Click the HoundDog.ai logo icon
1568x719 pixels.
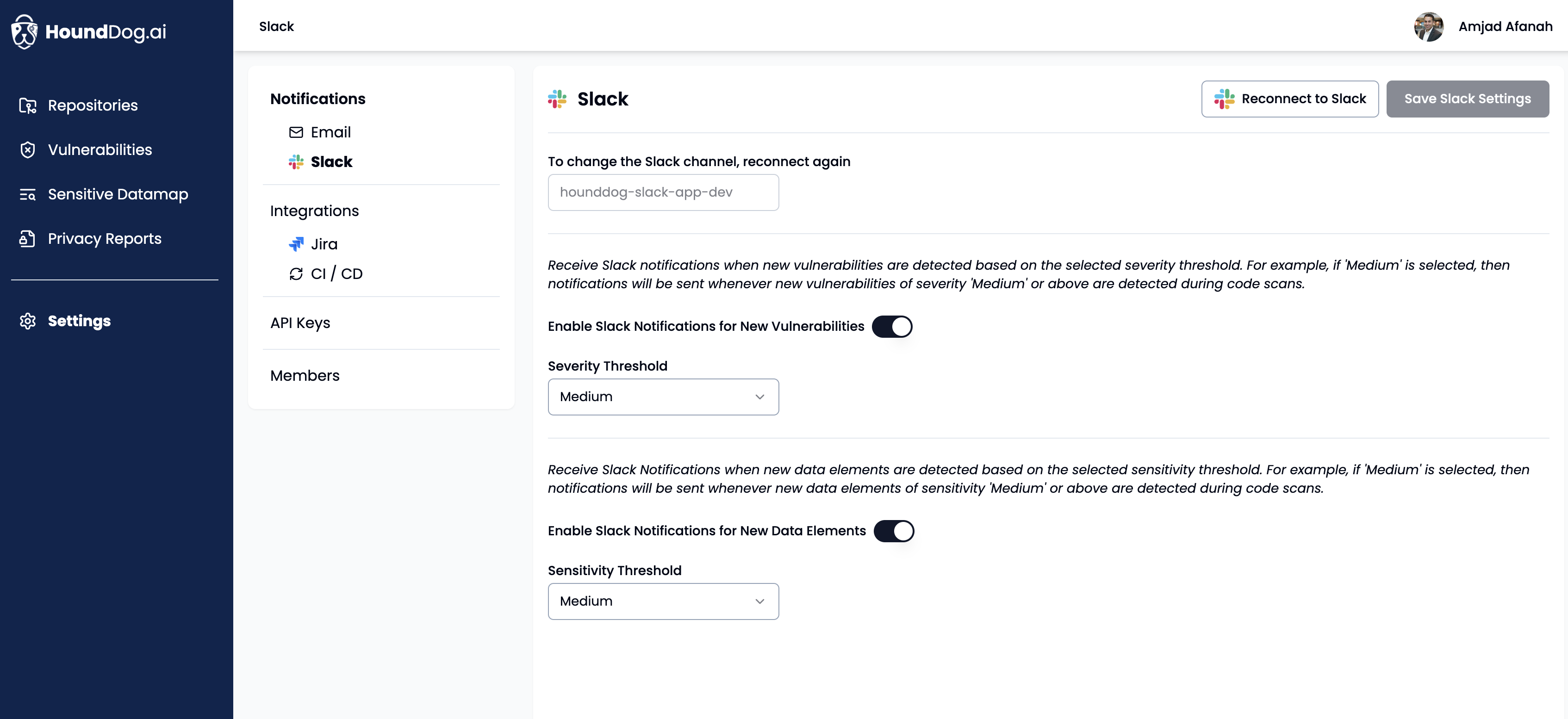pyautogui.click(x=25, y=31)
